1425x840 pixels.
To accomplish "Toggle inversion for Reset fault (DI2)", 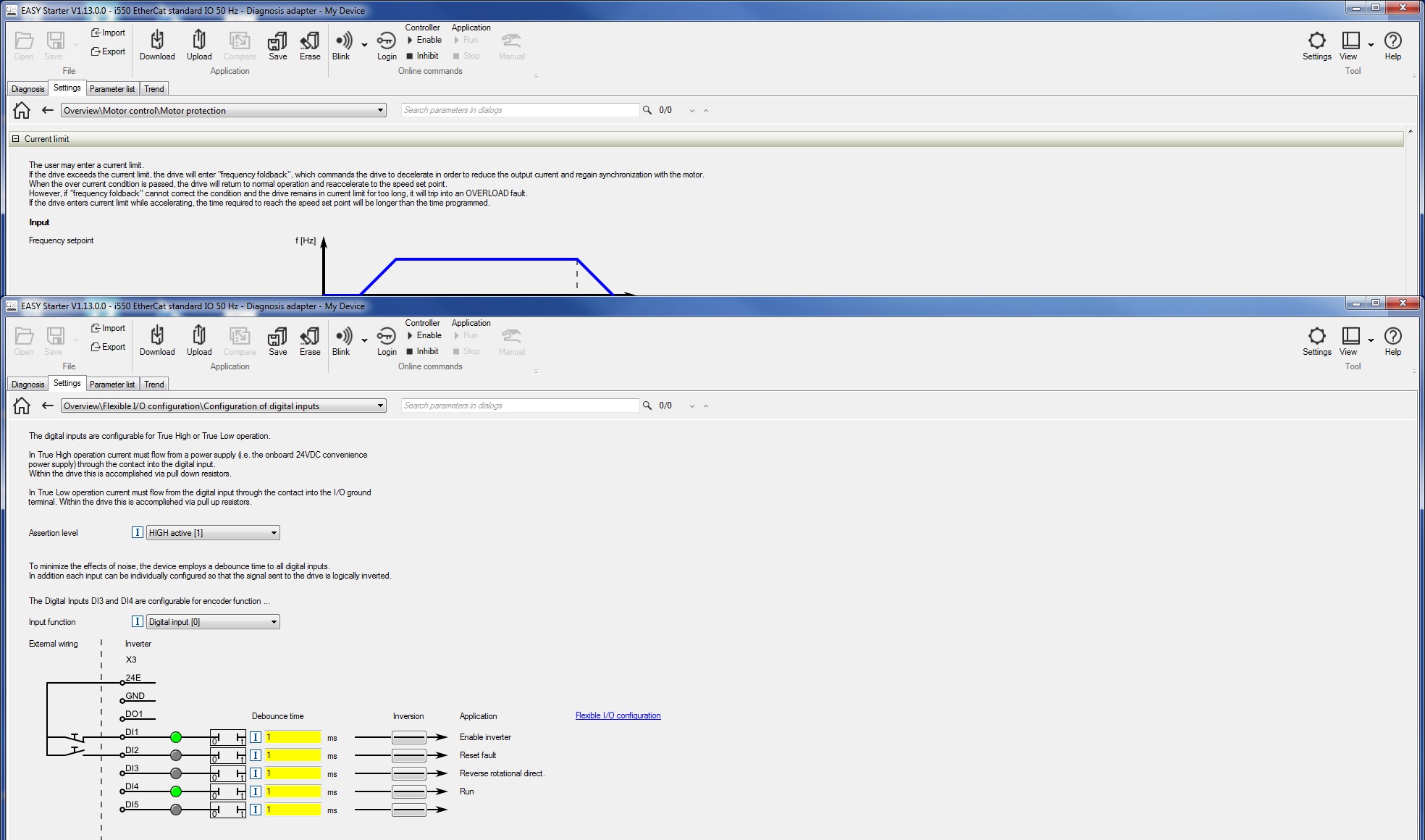I will coord(409,755).
